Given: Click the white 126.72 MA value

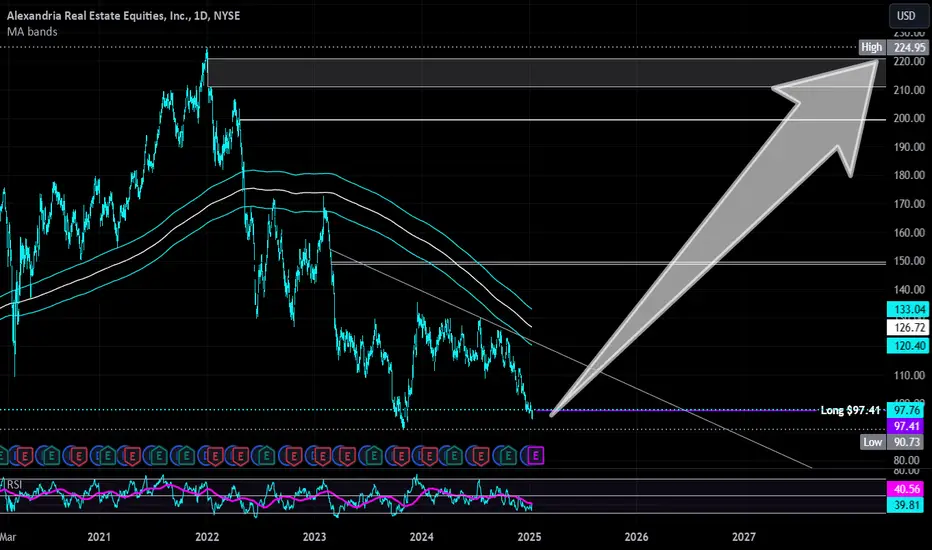Looking at the screenshot, I should (909, 328).
